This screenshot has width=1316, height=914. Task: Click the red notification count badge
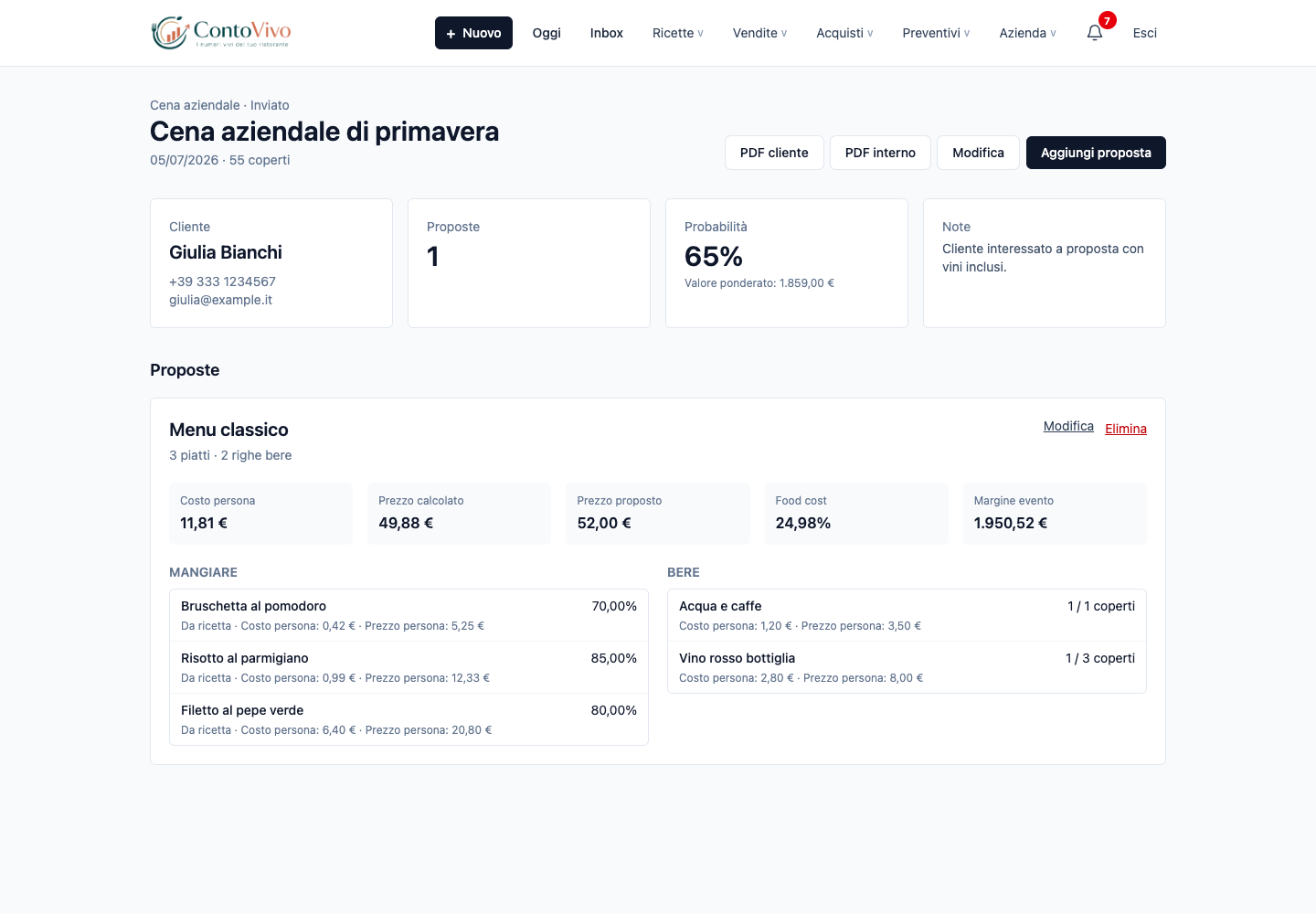click(x=1107, y=21)
